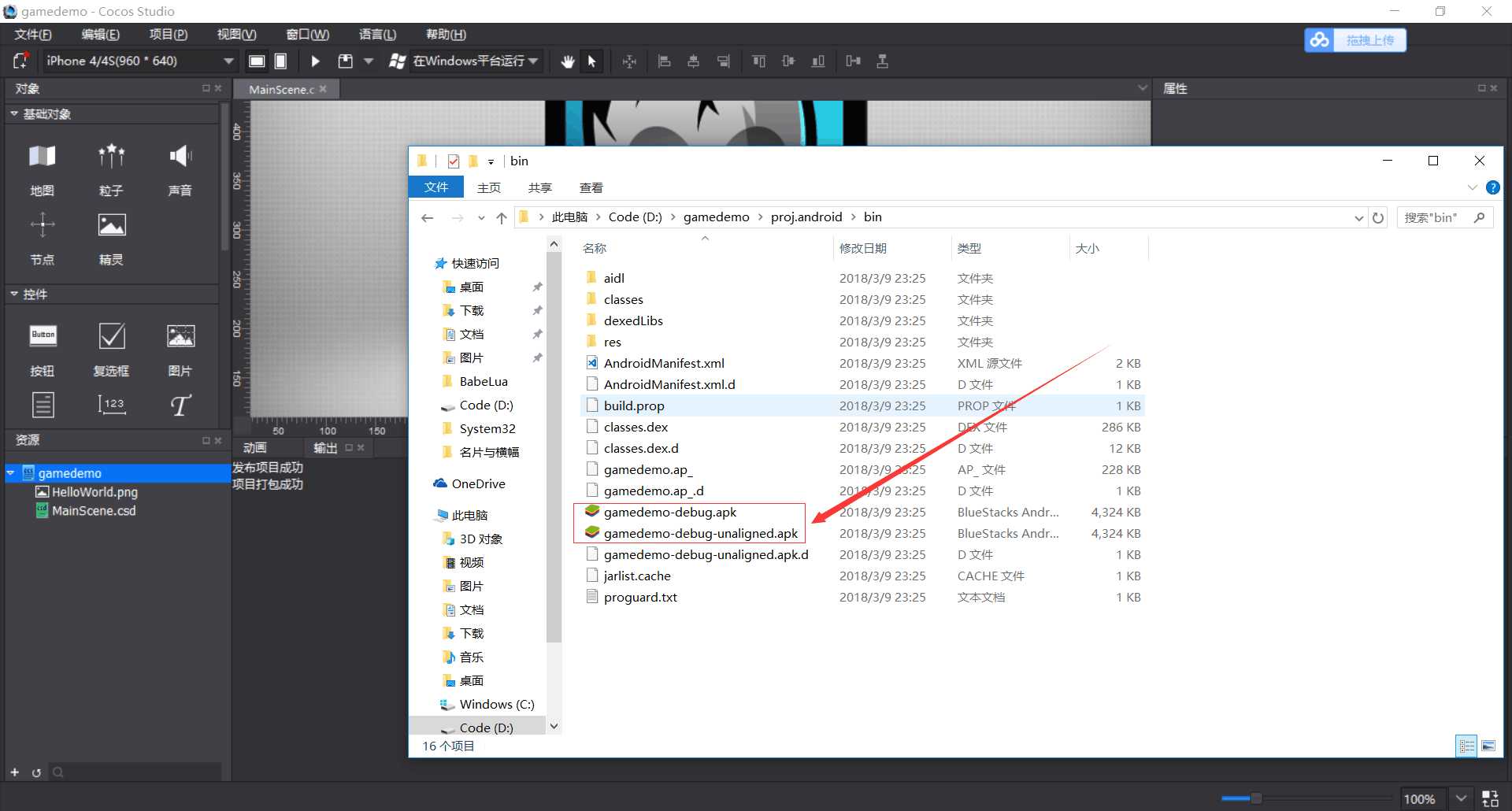Toggle the Explorer title bar checkmark icon
This screenshot has width=1512, height=811.
453,161
